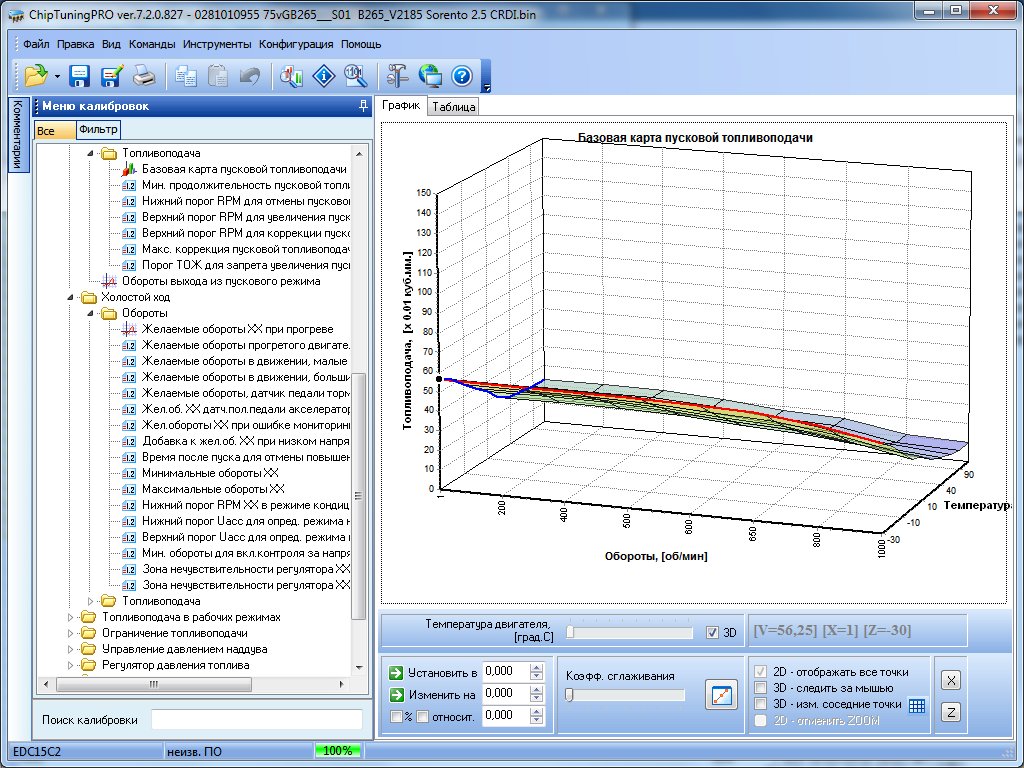Click the 'Фильтр' button in calibration menu
Screen dimensions: 1024x768
coord(98,130)
